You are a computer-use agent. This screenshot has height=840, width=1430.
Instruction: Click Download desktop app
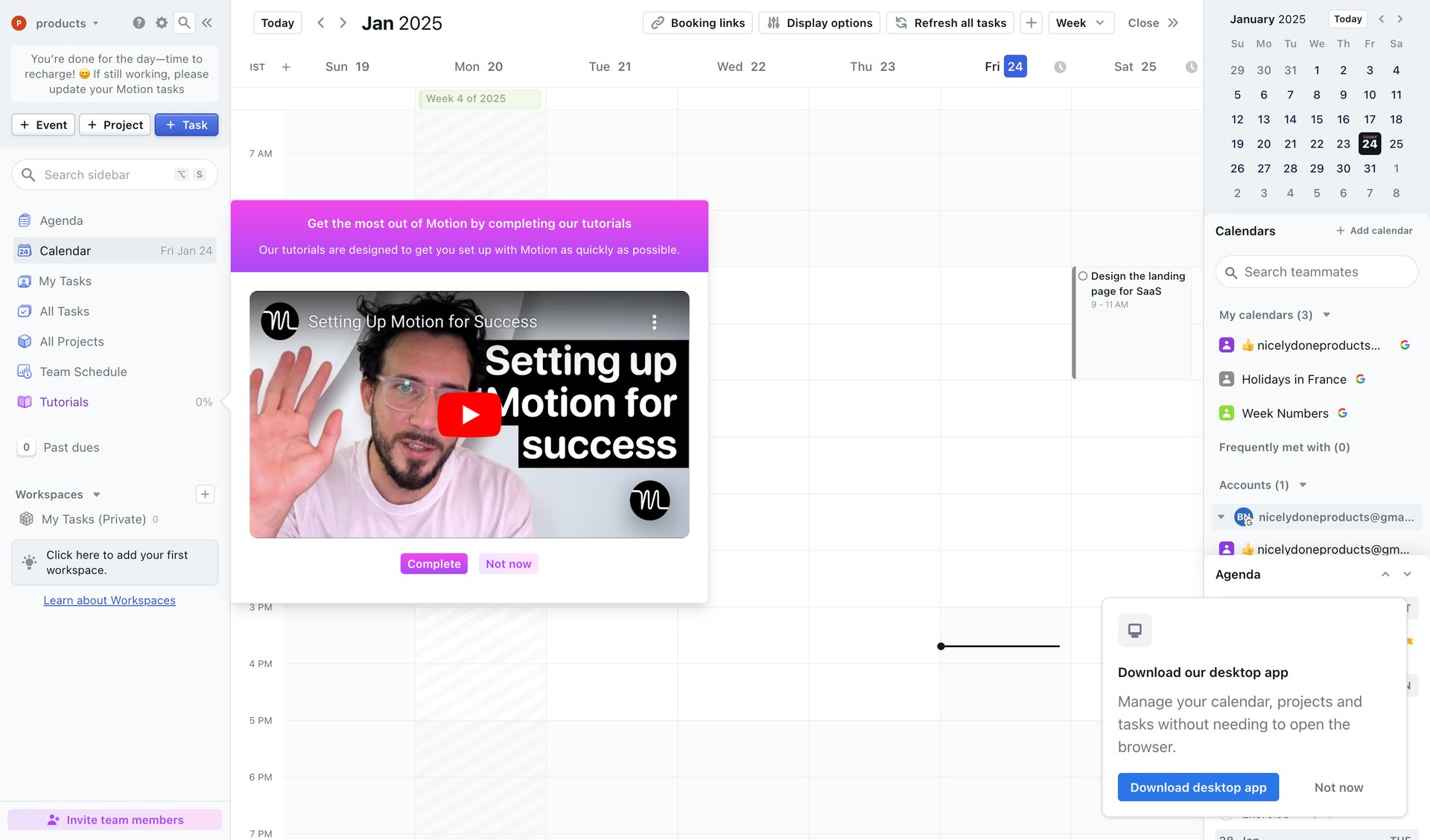pos(1198,787)
